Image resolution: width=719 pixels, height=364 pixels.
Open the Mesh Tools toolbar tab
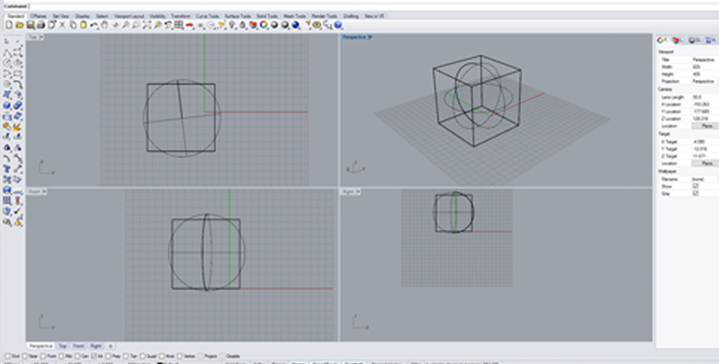294,16
